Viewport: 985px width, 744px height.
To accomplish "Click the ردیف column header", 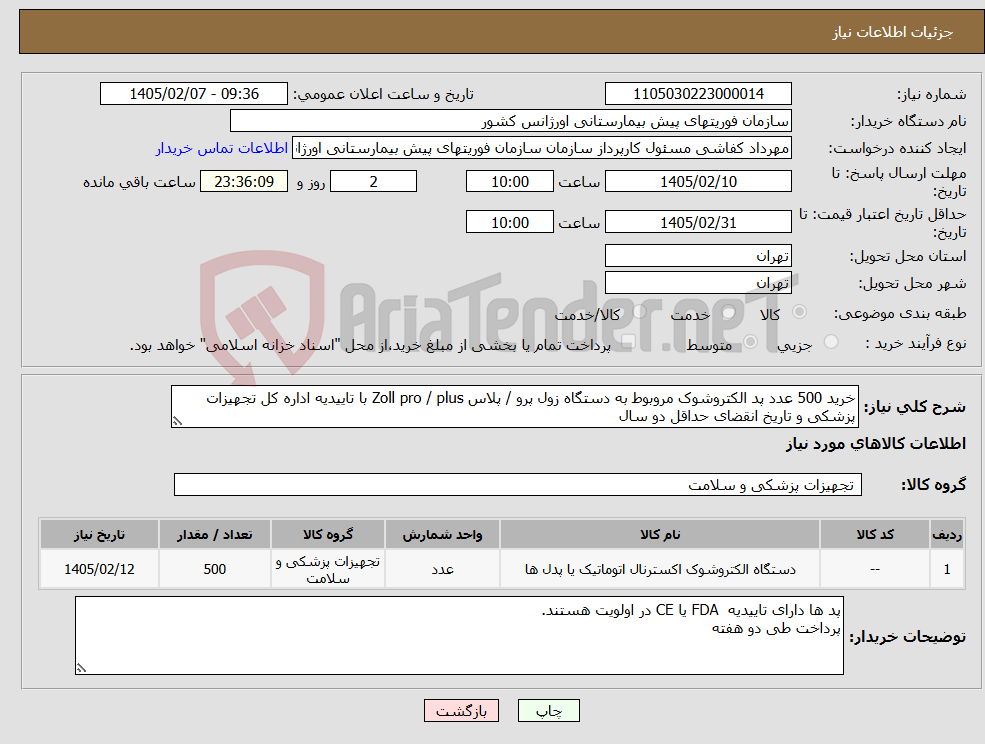I will [x=947, y=534].
